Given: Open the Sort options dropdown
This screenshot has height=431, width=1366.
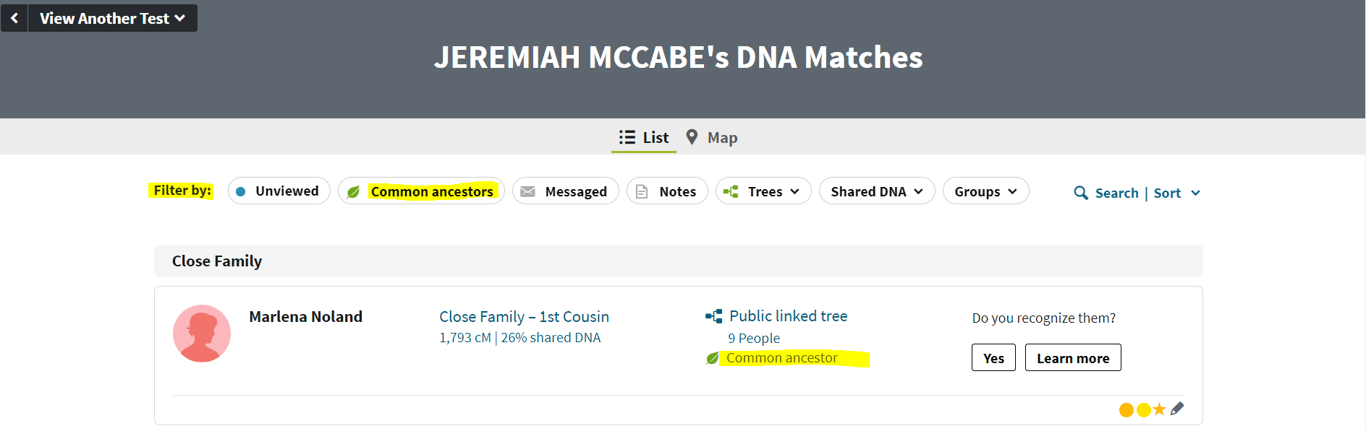Looking at the screenshot, I should [1177, 193].
